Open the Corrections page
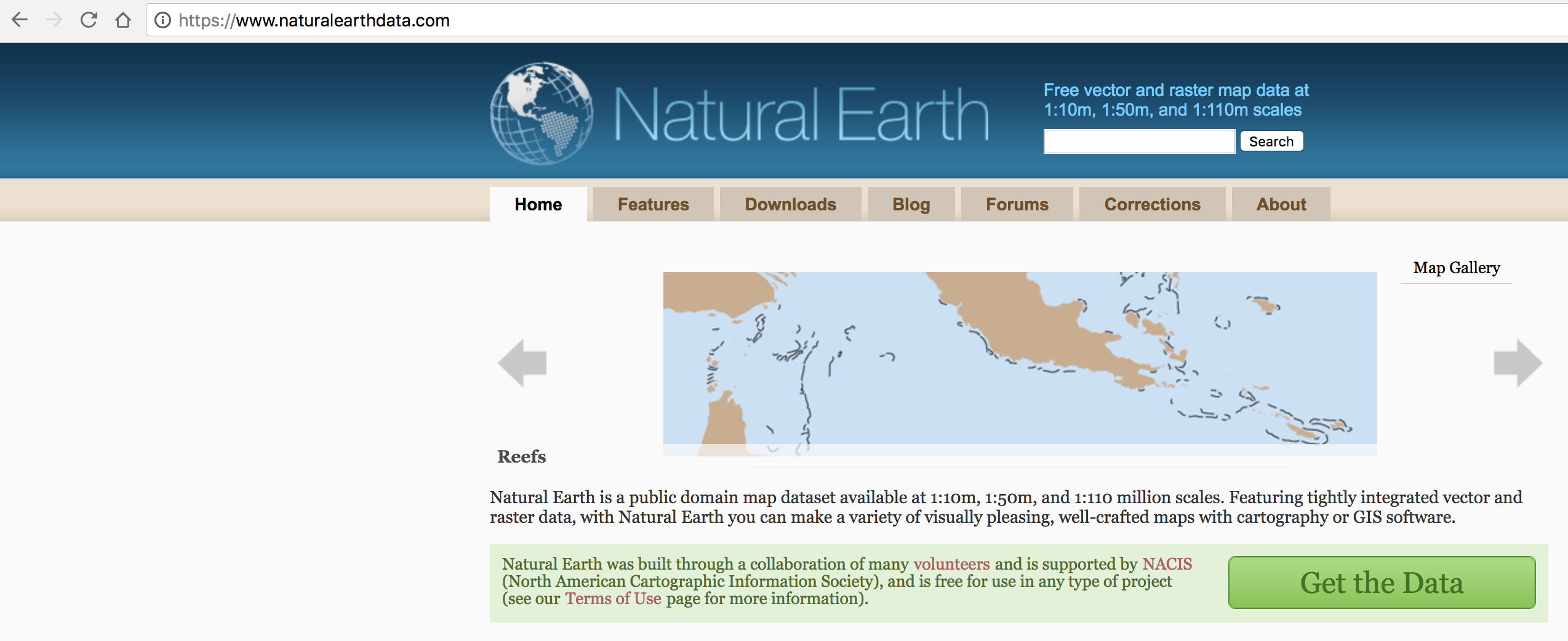 [x=1151, y=204]
